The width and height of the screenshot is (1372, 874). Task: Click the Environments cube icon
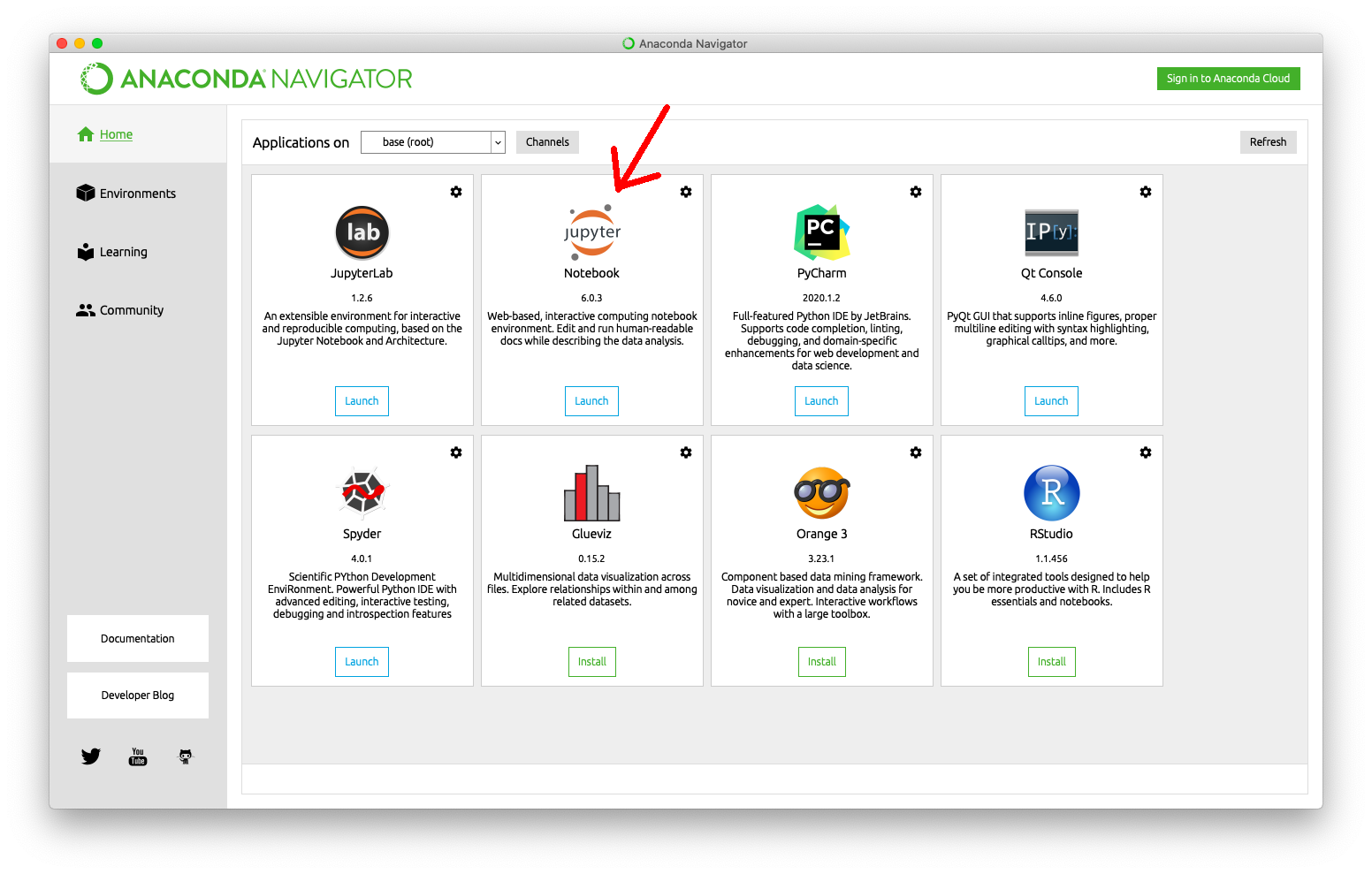(x=86, y=193)
